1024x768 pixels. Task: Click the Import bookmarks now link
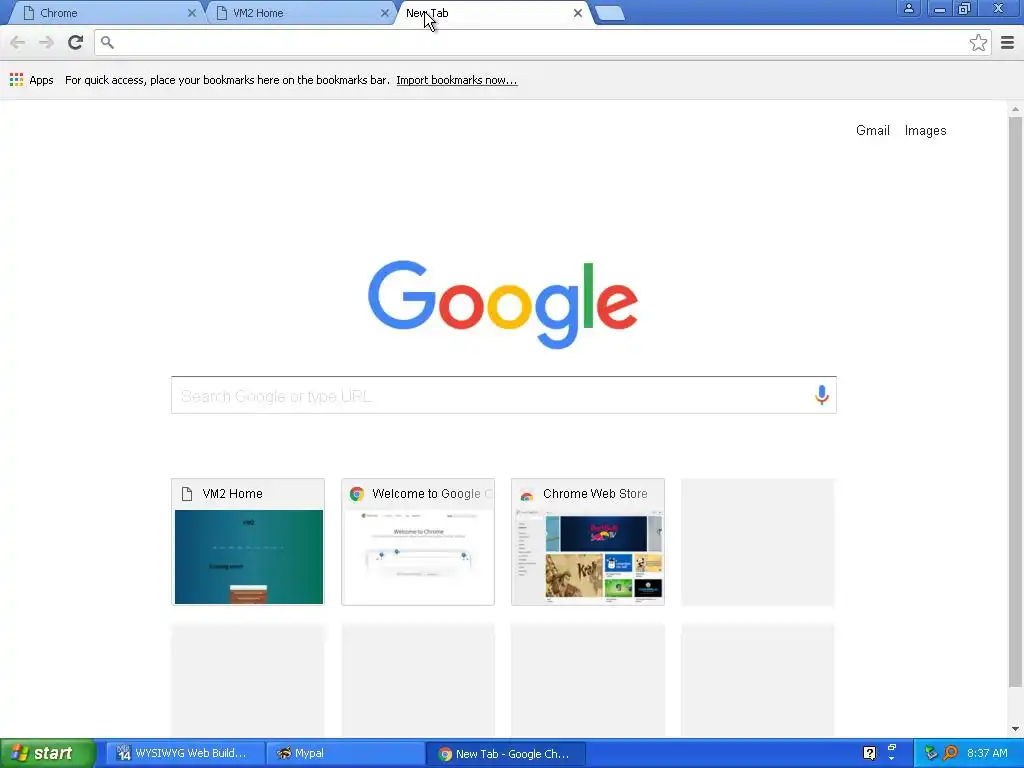pos(456,80)
